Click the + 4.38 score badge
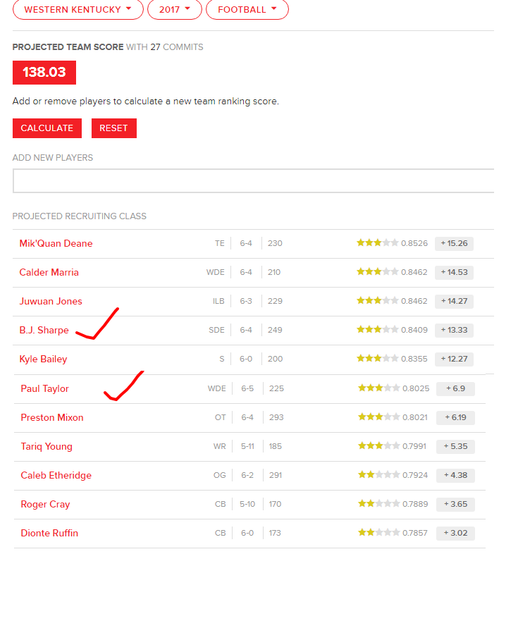 pos(455,476)
